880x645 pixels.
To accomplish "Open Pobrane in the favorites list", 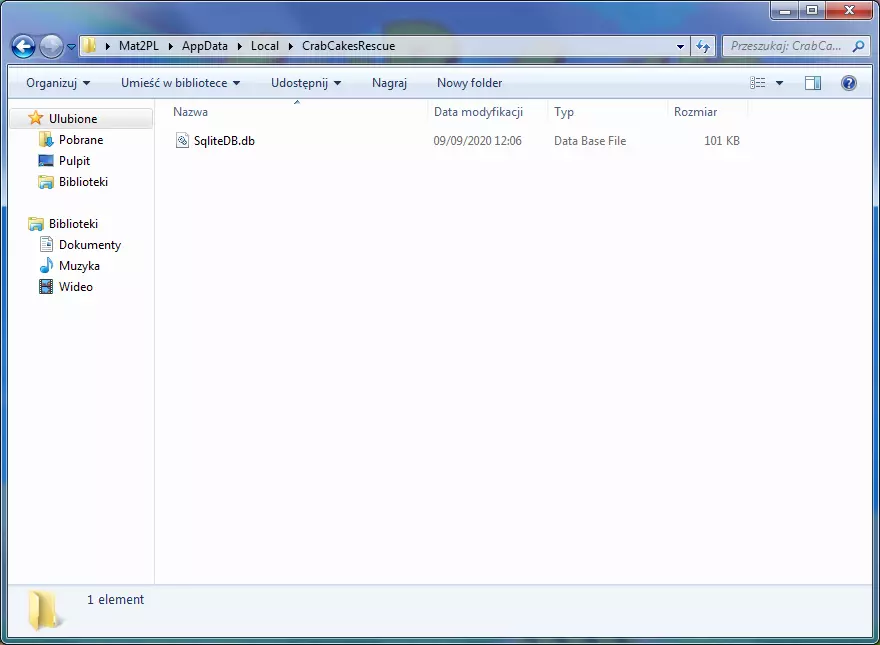I will [x=81, y=140].
